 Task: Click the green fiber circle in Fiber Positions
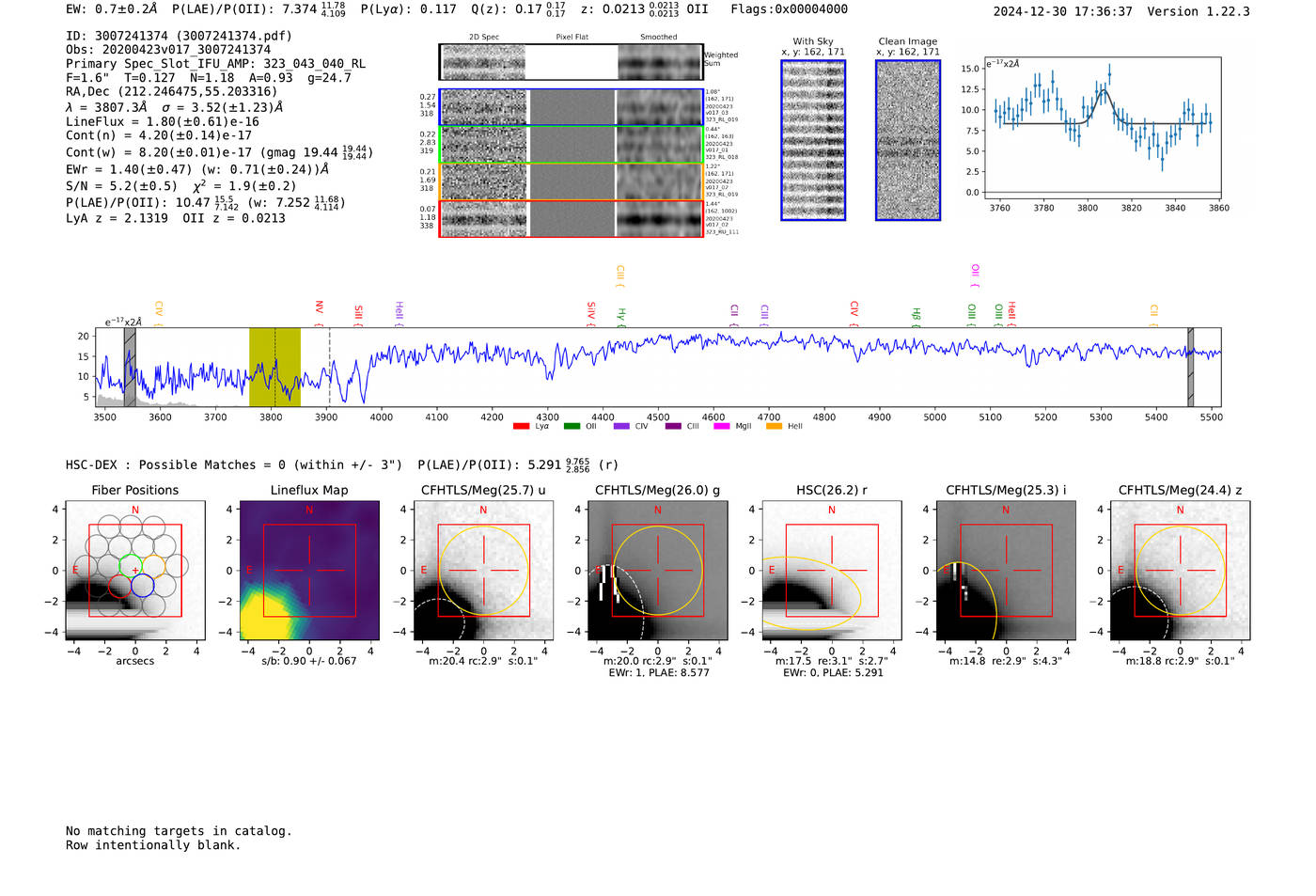click(x=131, y=566)
